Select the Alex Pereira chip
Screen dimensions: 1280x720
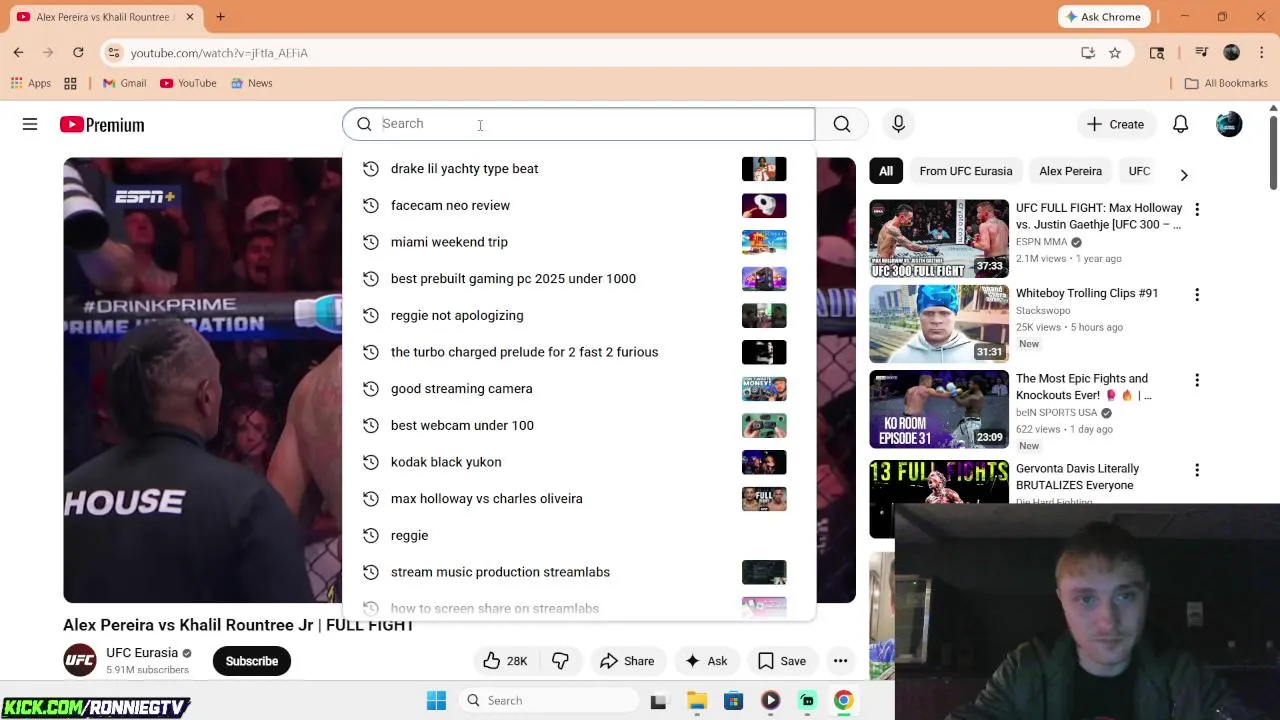(1070, 171)
